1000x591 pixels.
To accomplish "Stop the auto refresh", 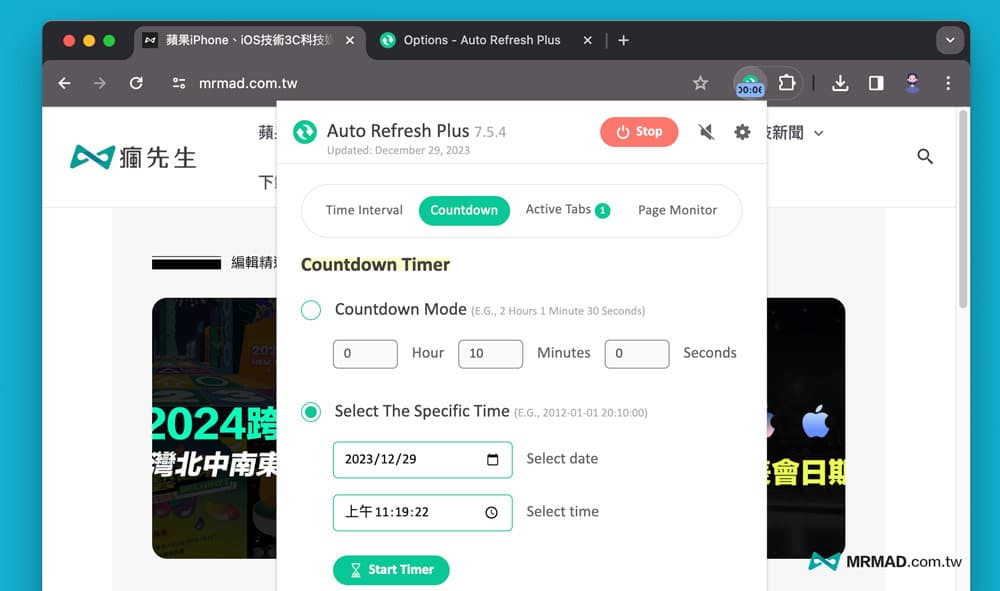I will [638, 131].
